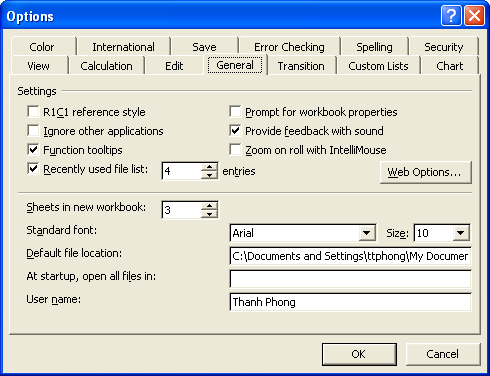
Task: Expand the Standard font dropdown arrow
Action: pyautogui.click(x=367, y=233)
